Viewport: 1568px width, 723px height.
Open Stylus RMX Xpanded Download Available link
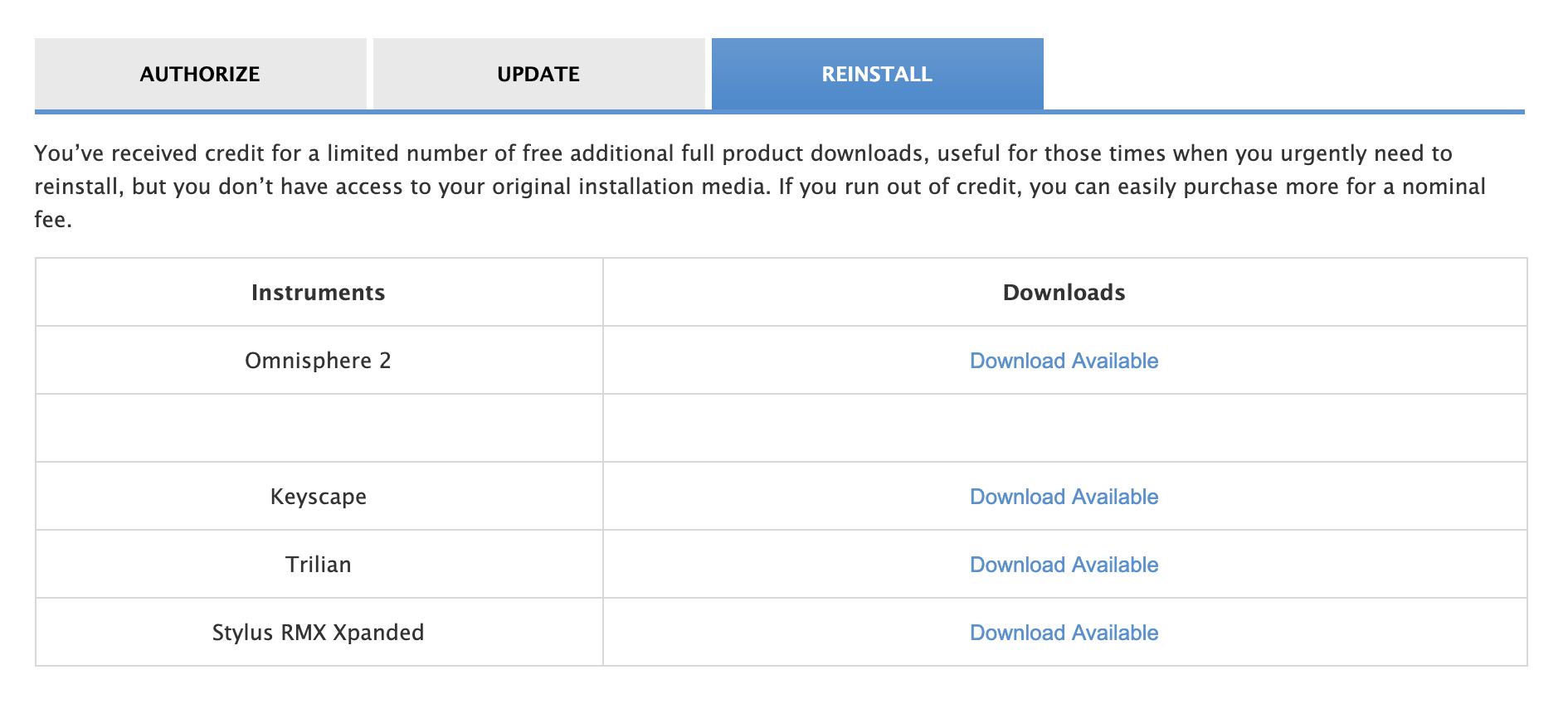1064,633
